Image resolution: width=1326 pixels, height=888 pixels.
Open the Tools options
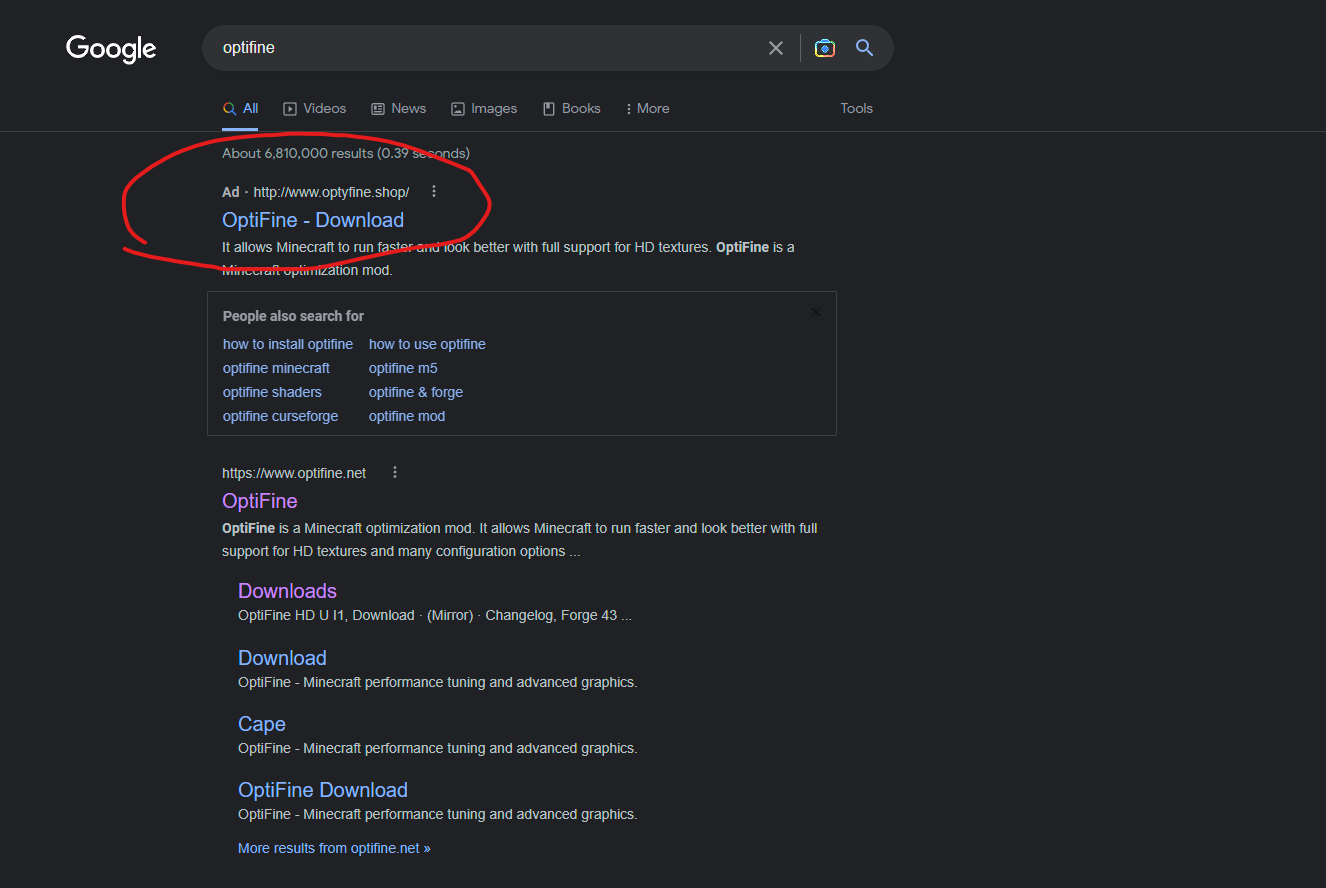[856, 108]
